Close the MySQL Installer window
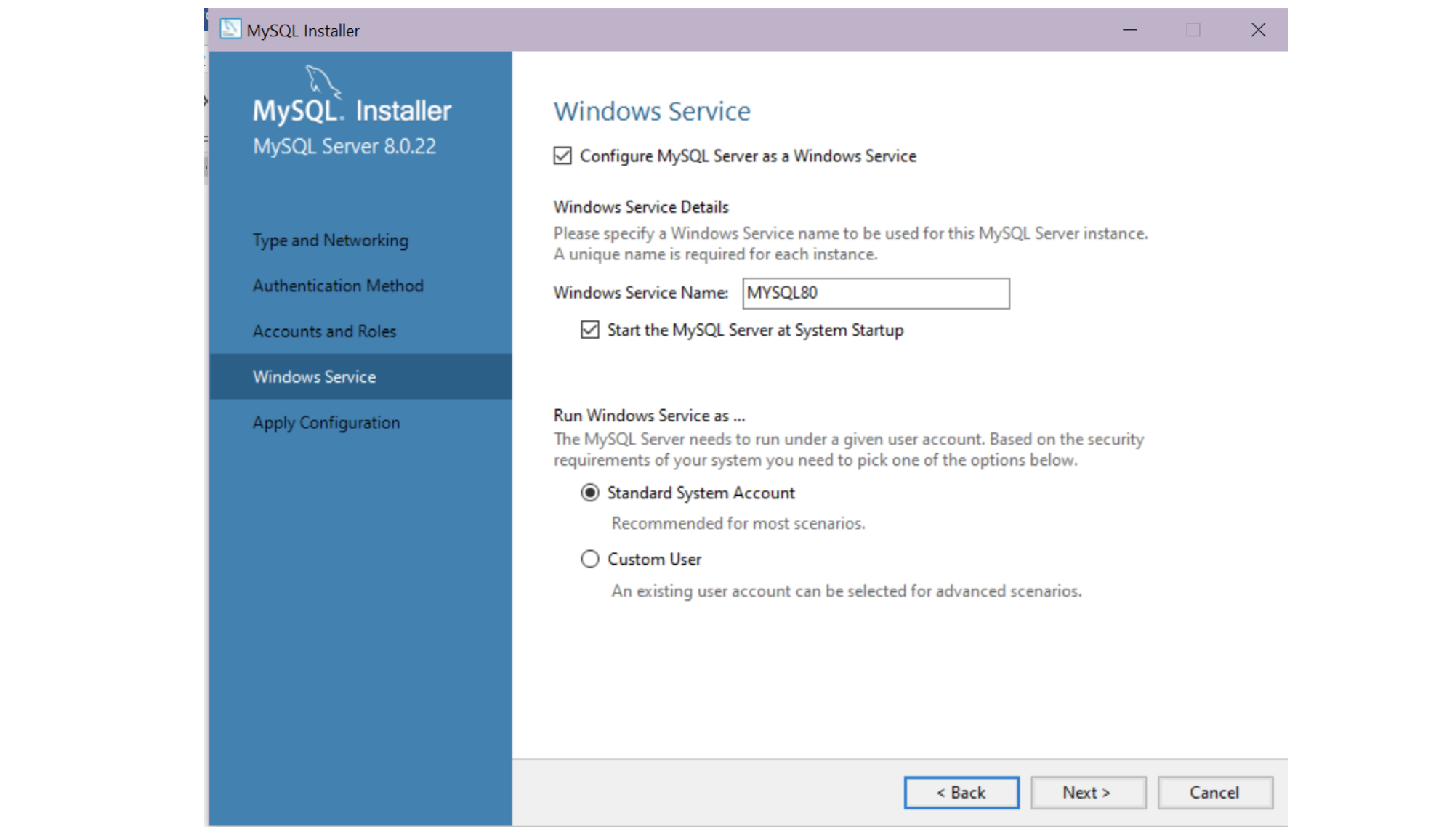1452x840 pixels. pyautogui.click(x=1258, y=30)
